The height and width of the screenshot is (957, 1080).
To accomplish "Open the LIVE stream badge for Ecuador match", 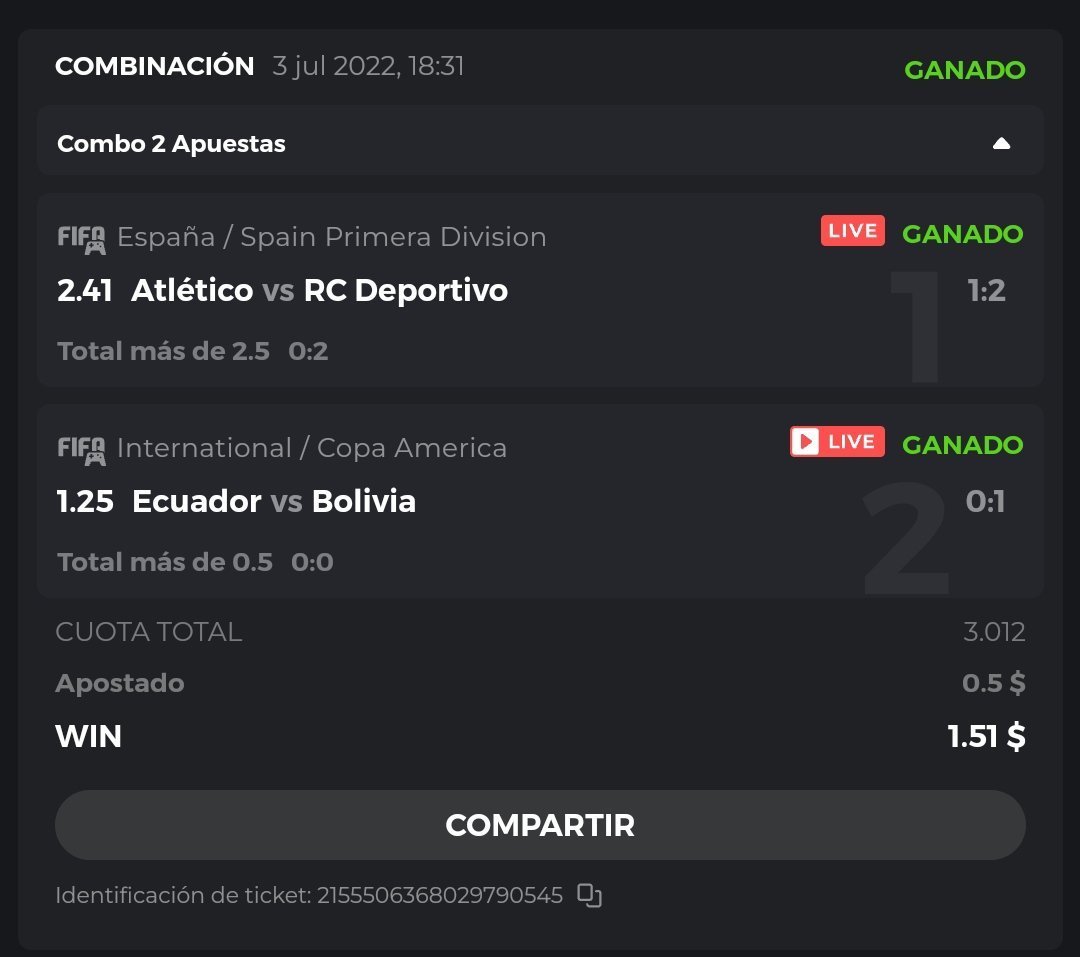I will tap(837, 442).
